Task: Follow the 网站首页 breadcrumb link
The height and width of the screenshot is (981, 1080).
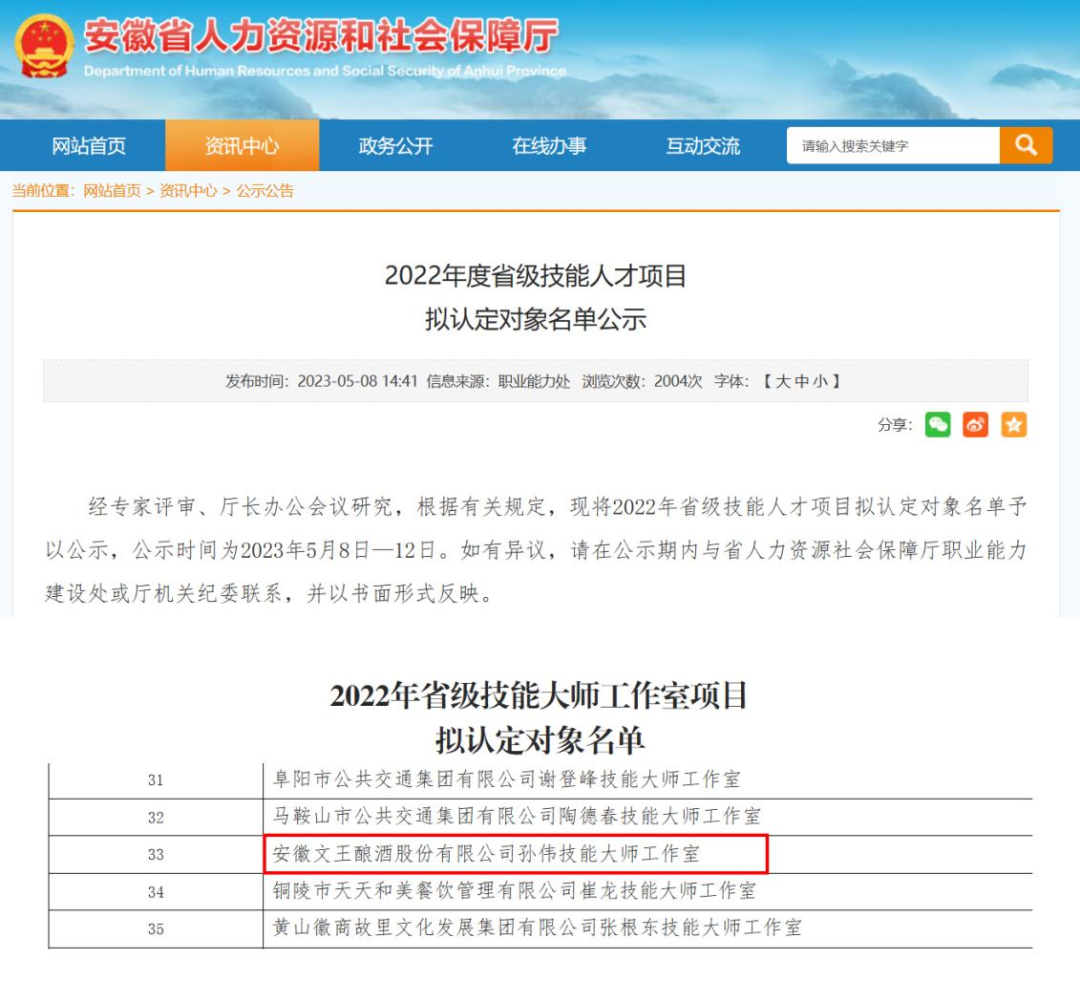Action: [x=112, y=191]
